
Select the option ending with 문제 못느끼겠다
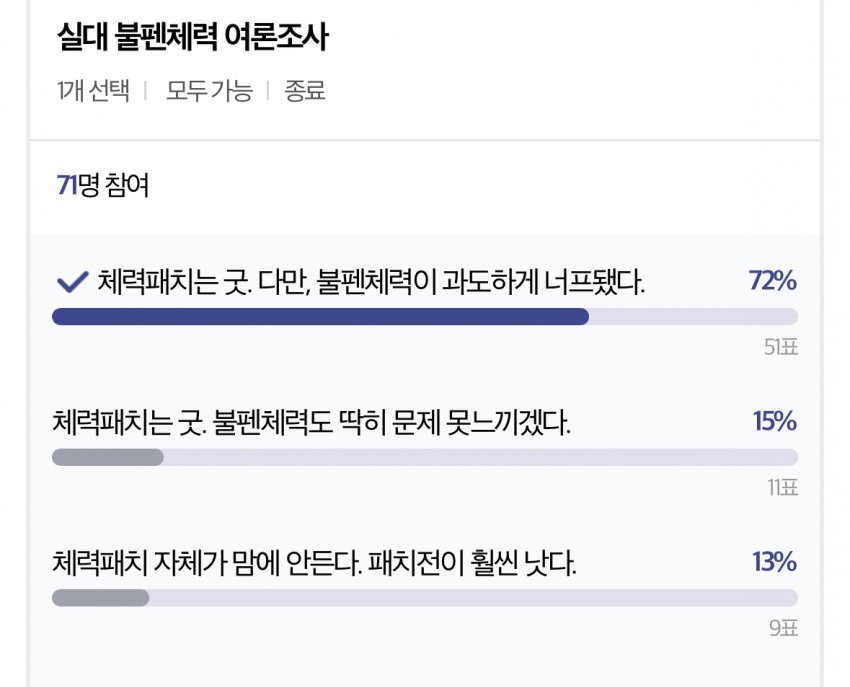coord(311,423)
